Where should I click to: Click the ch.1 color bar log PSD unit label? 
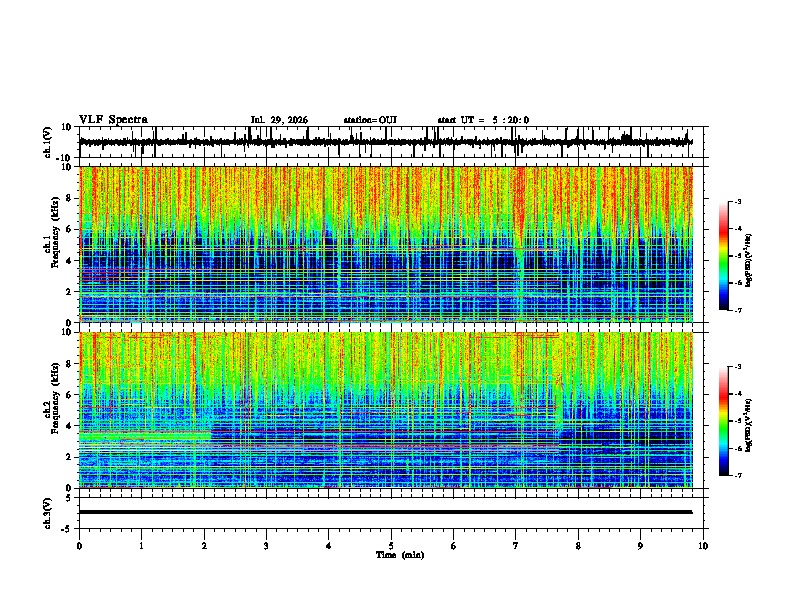pos(749,260)
